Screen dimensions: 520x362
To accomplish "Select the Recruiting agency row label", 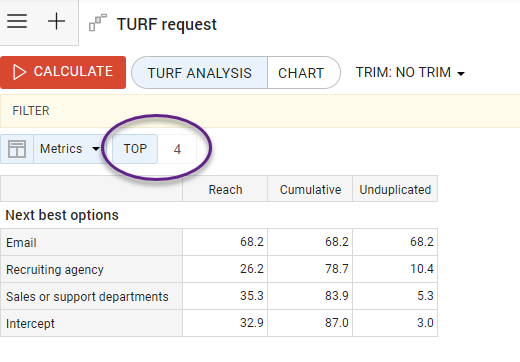I will (x=91, y=269).
